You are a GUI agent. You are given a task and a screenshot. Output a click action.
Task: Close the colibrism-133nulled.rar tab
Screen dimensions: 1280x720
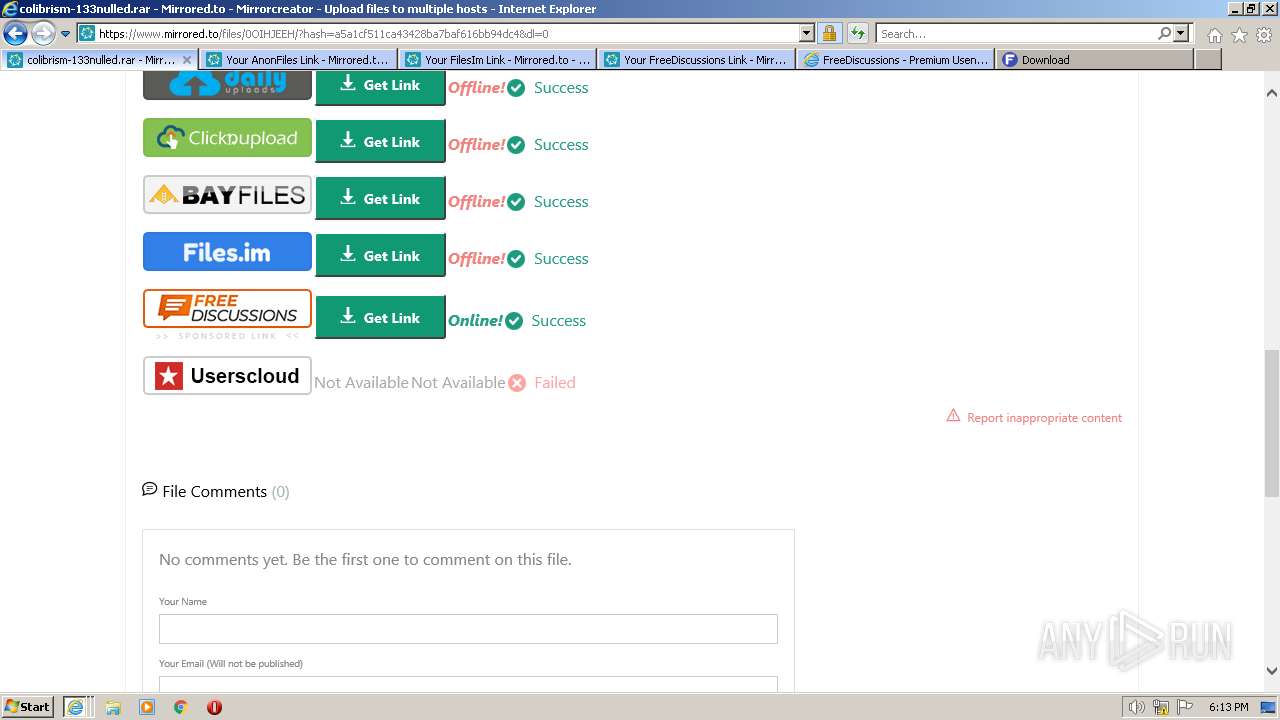click(x=186, y=60)
